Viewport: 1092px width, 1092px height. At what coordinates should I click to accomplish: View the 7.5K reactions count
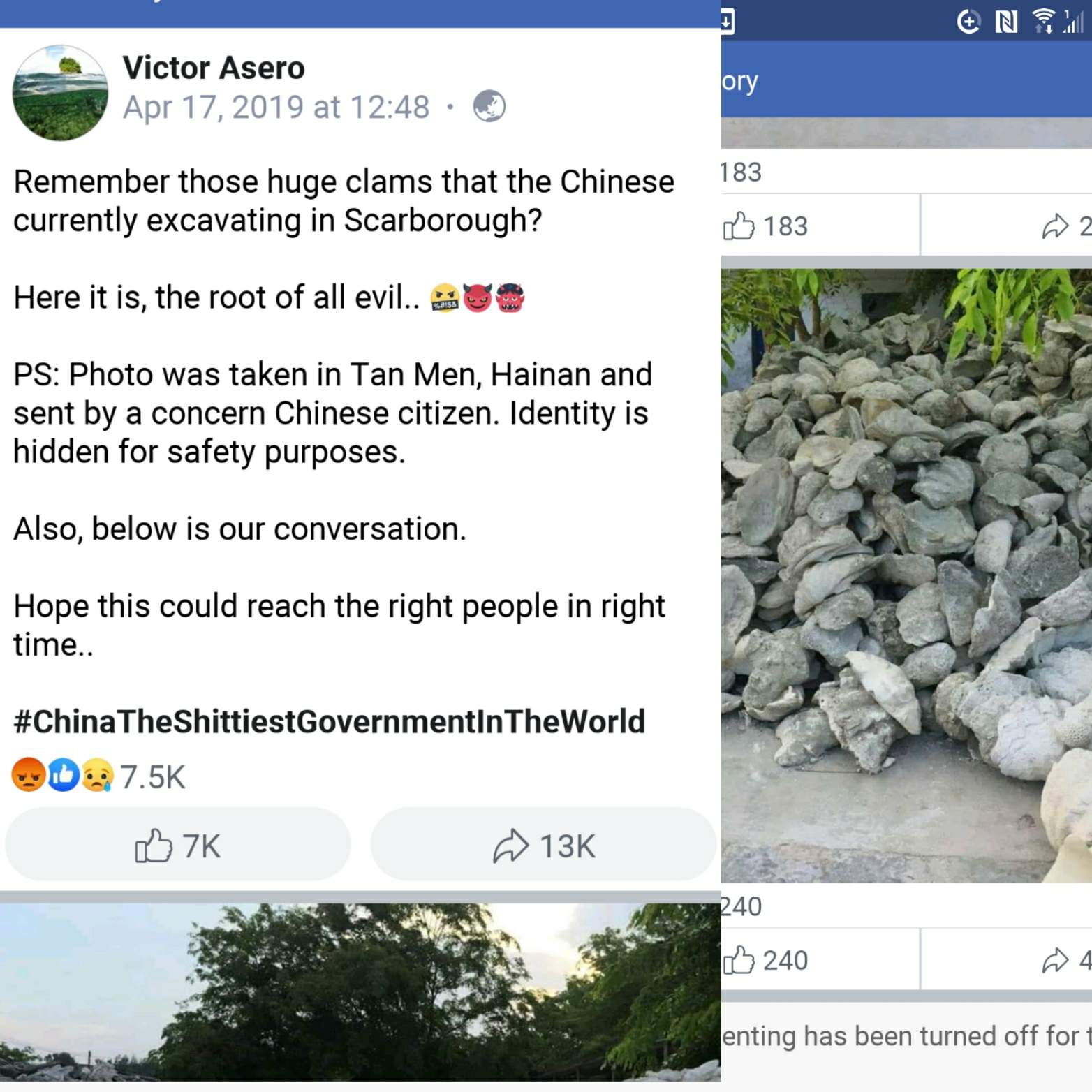tap(152, 777)
